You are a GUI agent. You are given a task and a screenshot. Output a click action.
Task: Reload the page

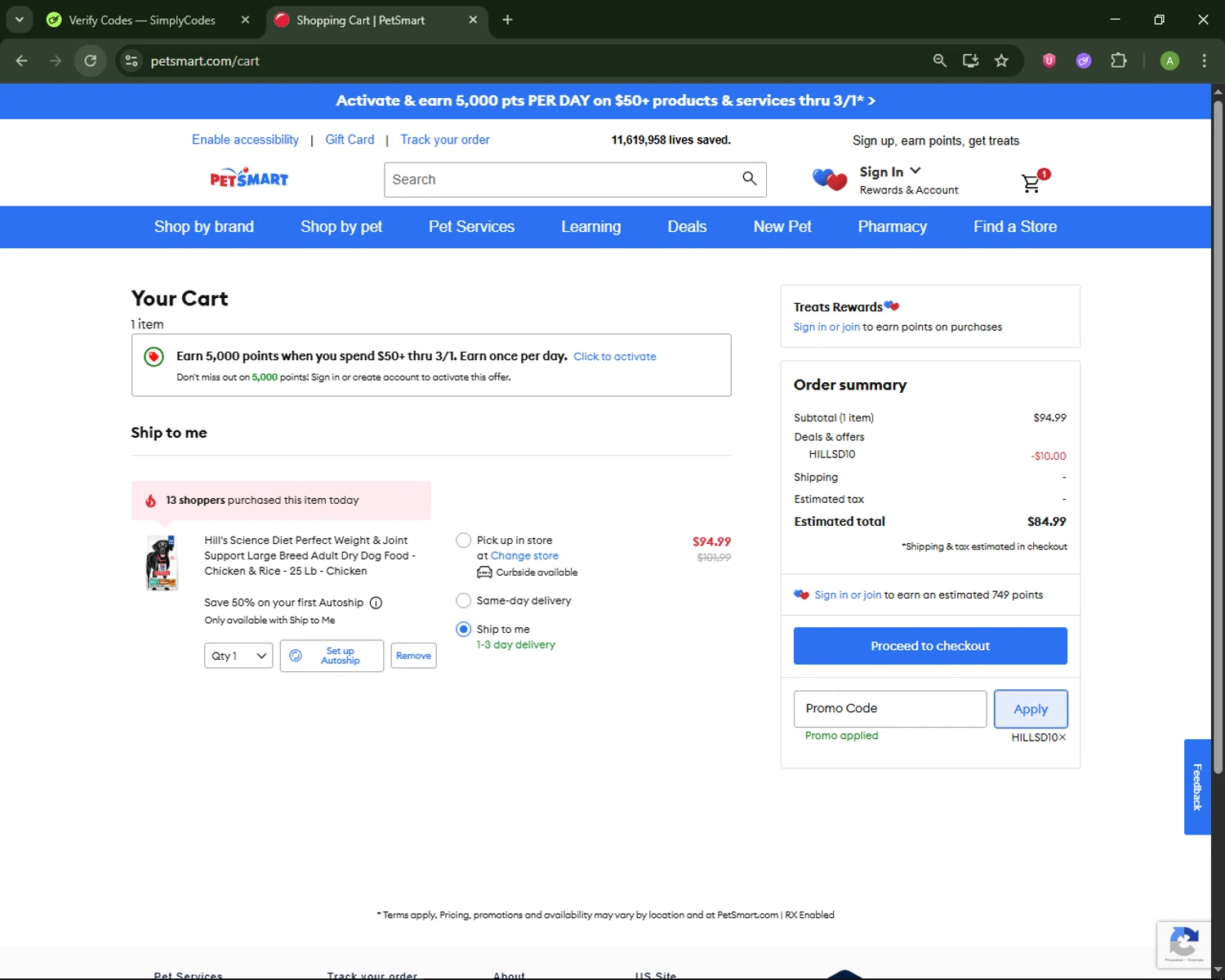point(91,60)
